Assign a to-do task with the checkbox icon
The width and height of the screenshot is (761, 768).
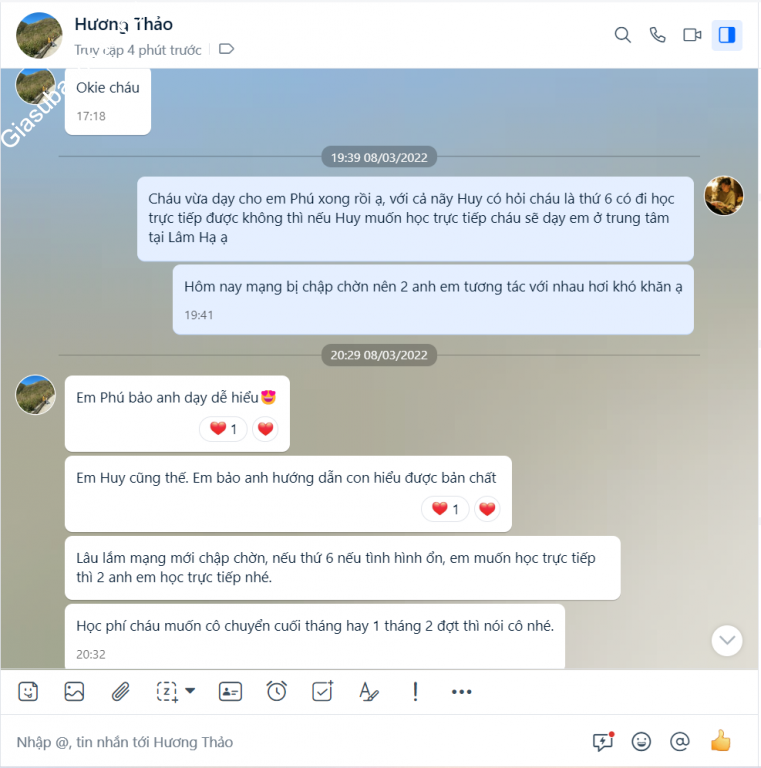323,692
